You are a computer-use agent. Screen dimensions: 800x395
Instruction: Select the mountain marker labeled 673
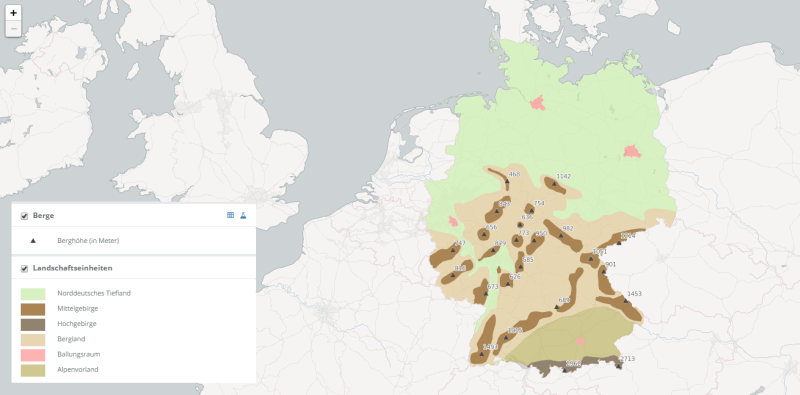[486, 293]
